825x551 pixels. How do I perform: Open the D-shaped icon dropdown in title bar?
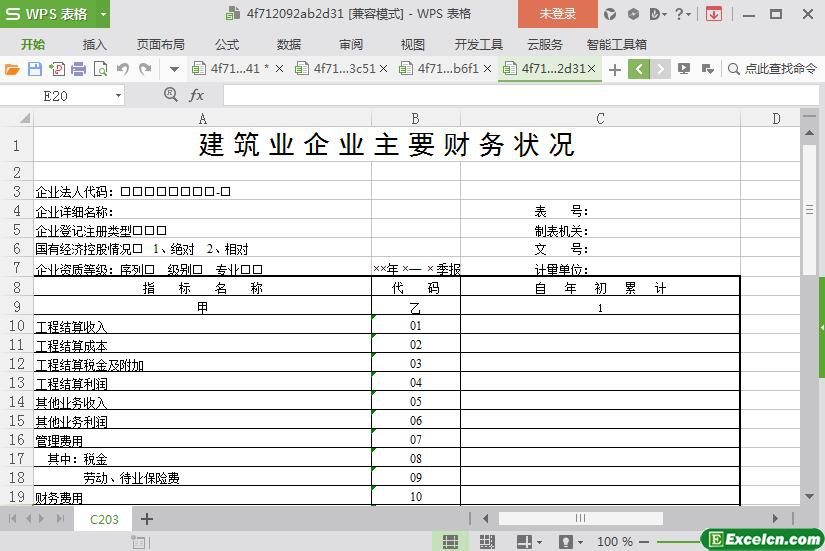(x=658, y=14)
